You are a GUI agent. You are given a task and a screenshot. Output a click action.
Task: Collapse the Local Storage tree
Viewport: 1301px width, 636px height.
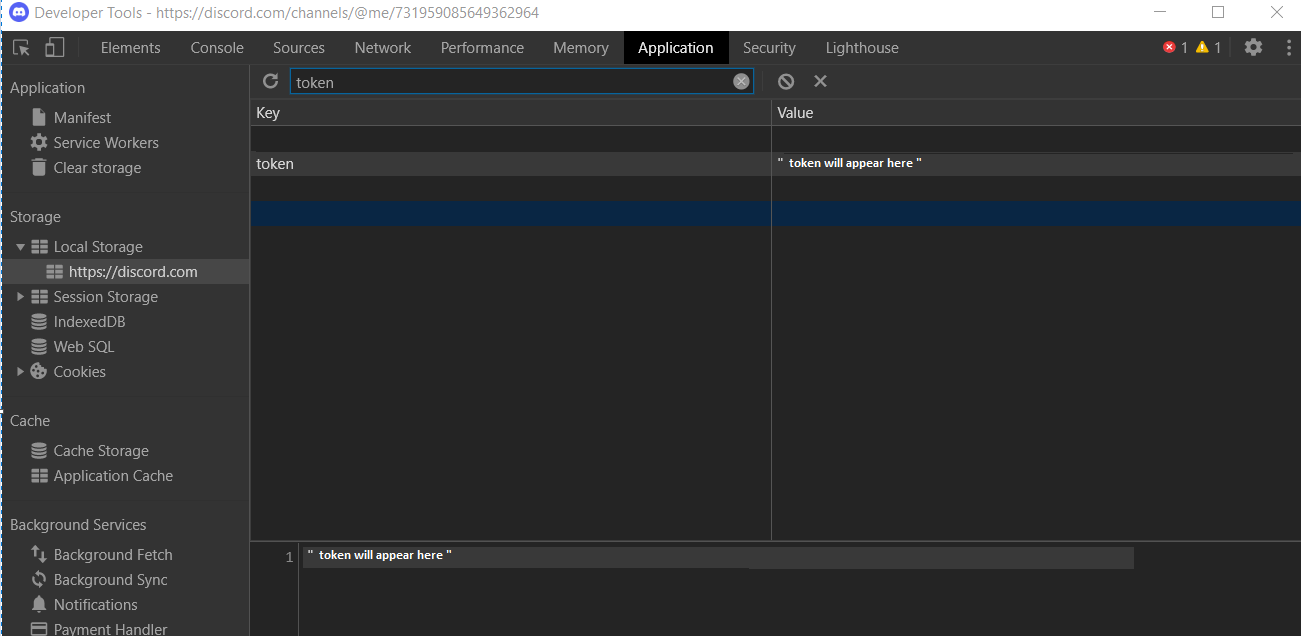pyautogui.click(x=20, y=246)
